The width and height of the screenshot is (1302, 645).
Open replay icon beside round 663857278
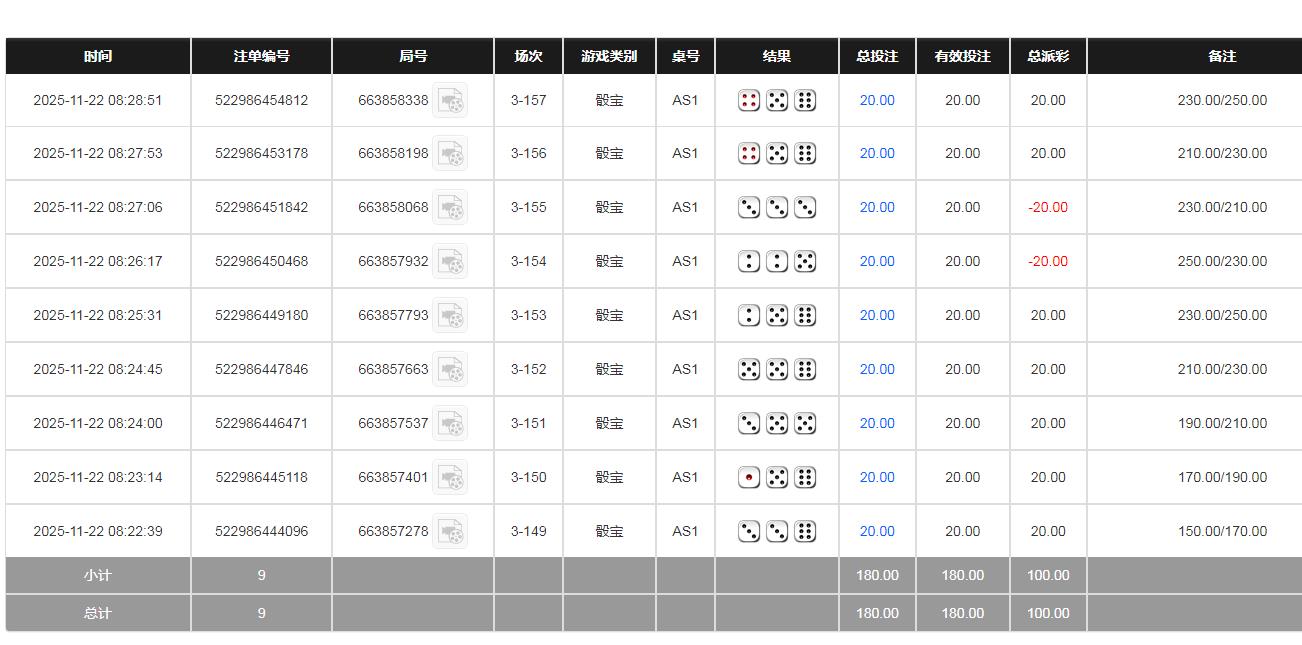pos(450,532)
